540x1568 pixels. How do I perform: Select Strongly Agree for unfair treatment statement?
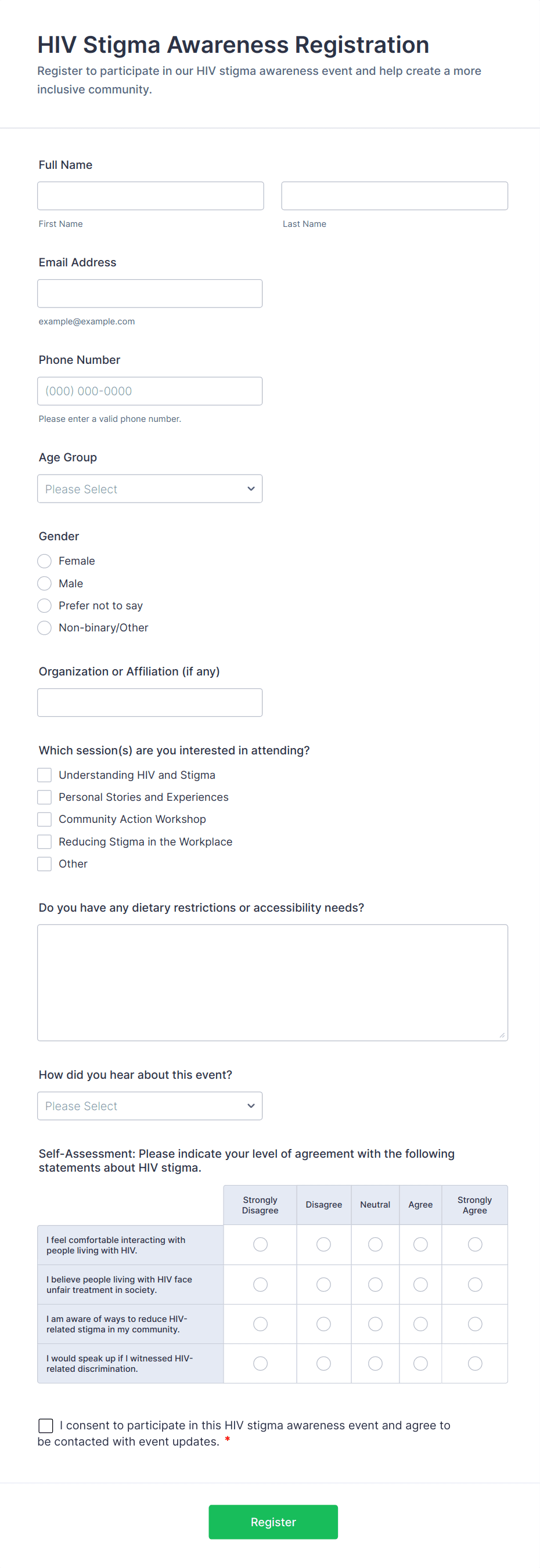475,1284
